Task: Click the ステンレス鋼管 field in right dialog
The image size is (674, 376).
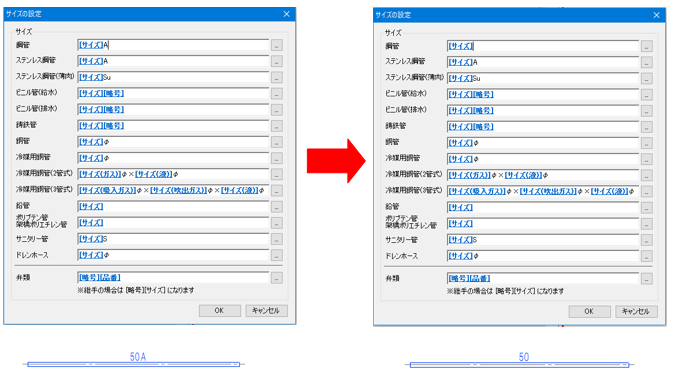Action: pos(543,62)
